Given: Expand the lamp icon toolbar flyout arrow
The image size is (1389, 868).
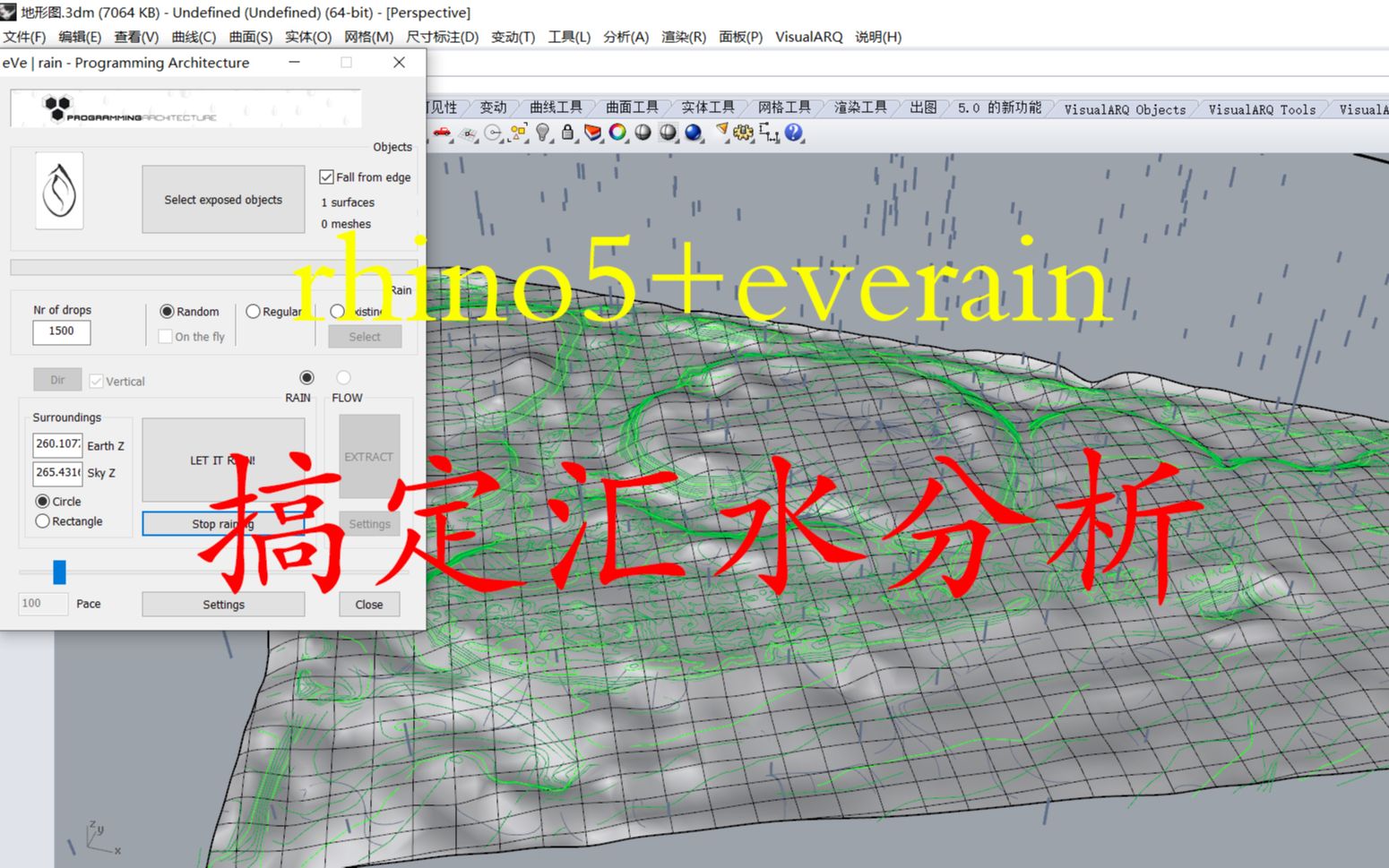Looking at the screenshot, I should point(550,142).
